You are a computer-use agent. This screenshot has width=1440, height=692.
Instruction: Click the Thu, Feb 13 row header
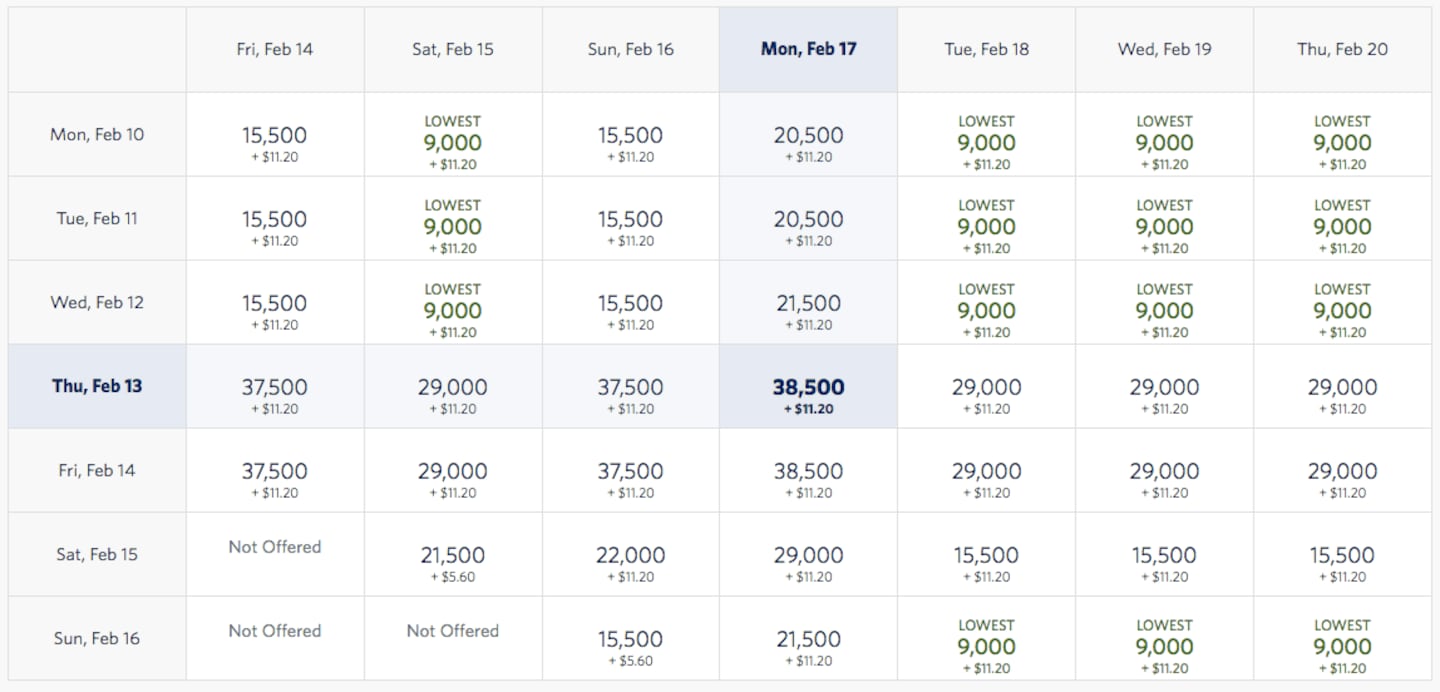(x=97, y=386)
